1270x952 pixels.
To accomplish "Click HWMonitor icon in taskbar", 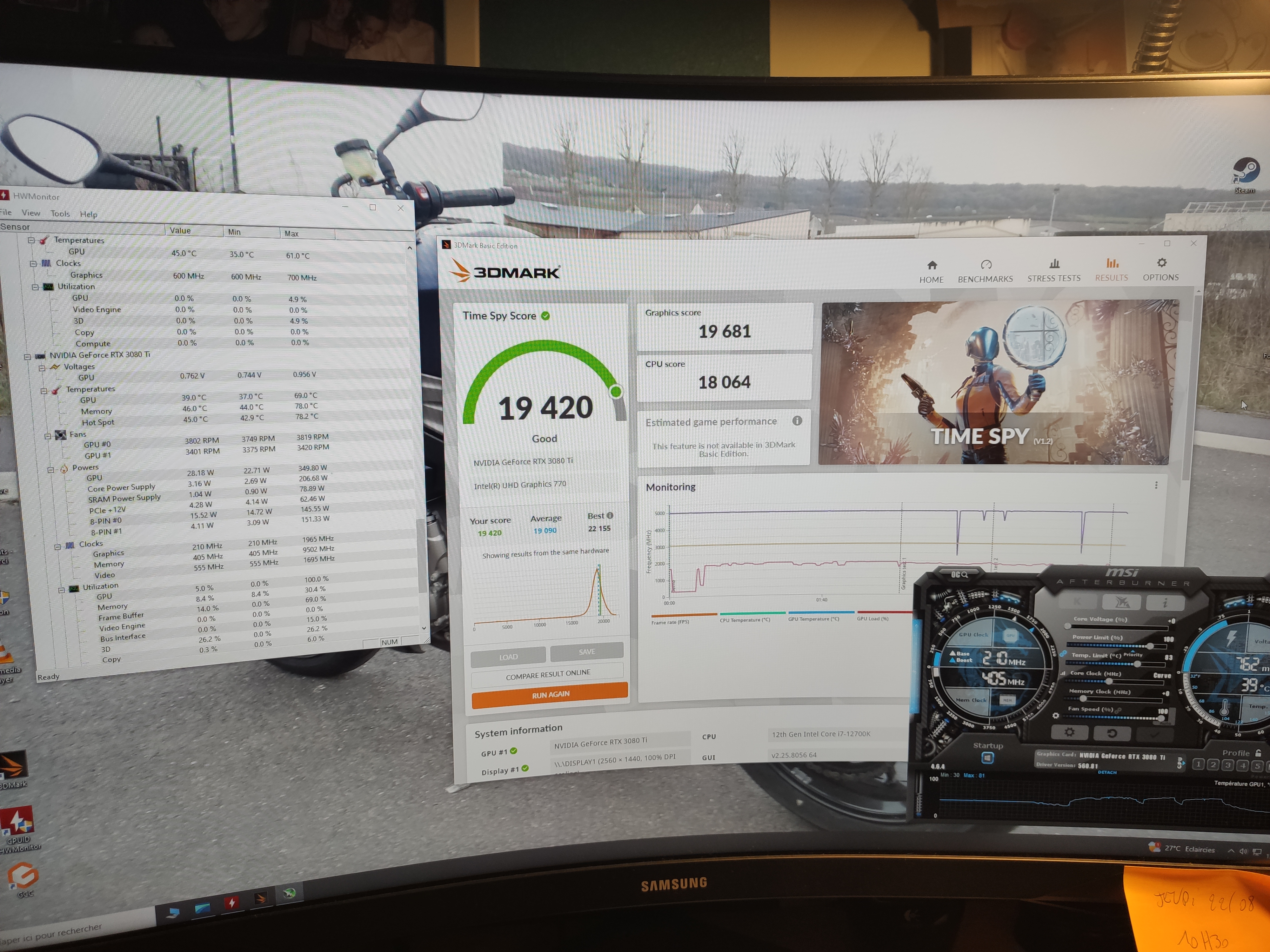I will (232, 902).
